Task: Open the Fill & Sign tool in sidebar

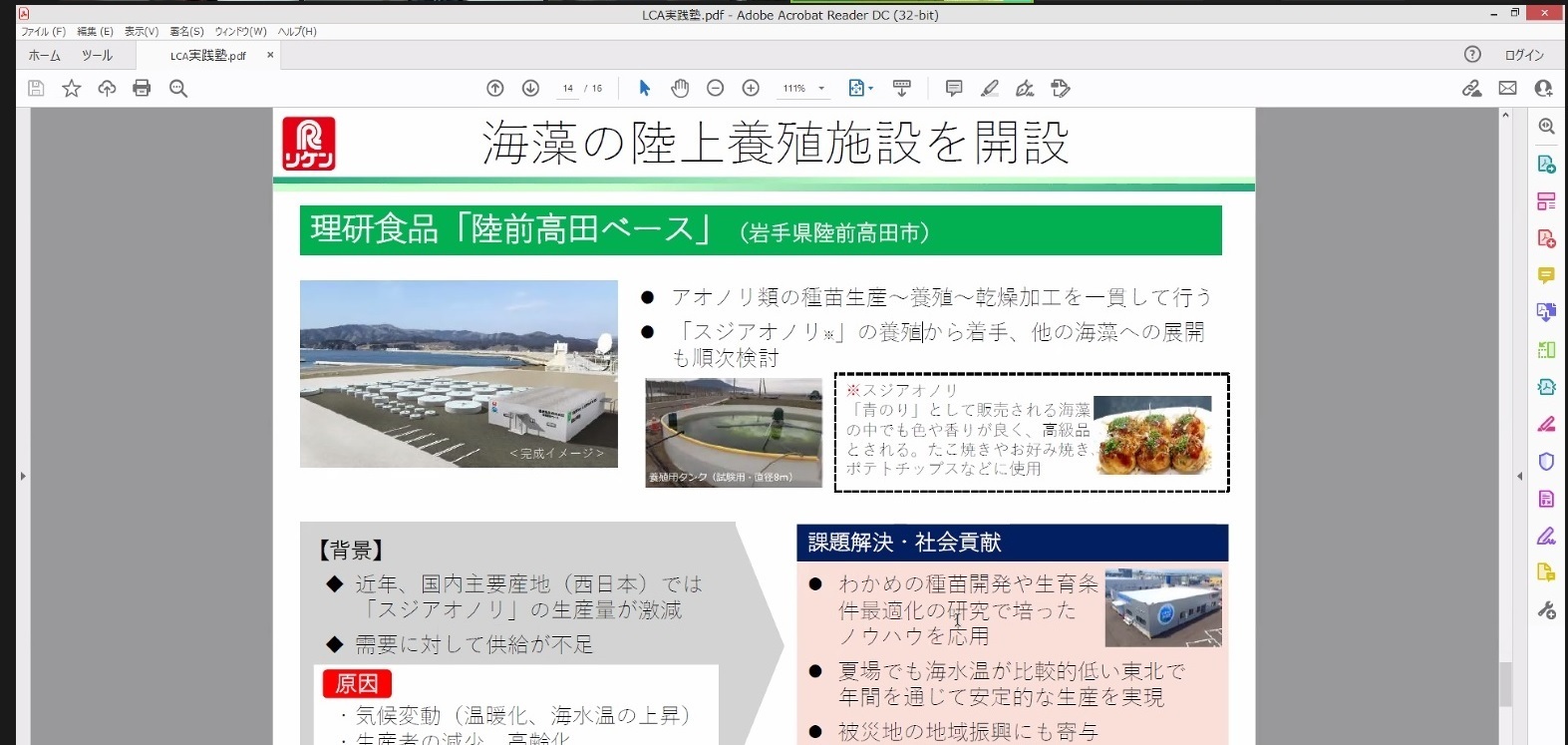Action: (1546, 537)
